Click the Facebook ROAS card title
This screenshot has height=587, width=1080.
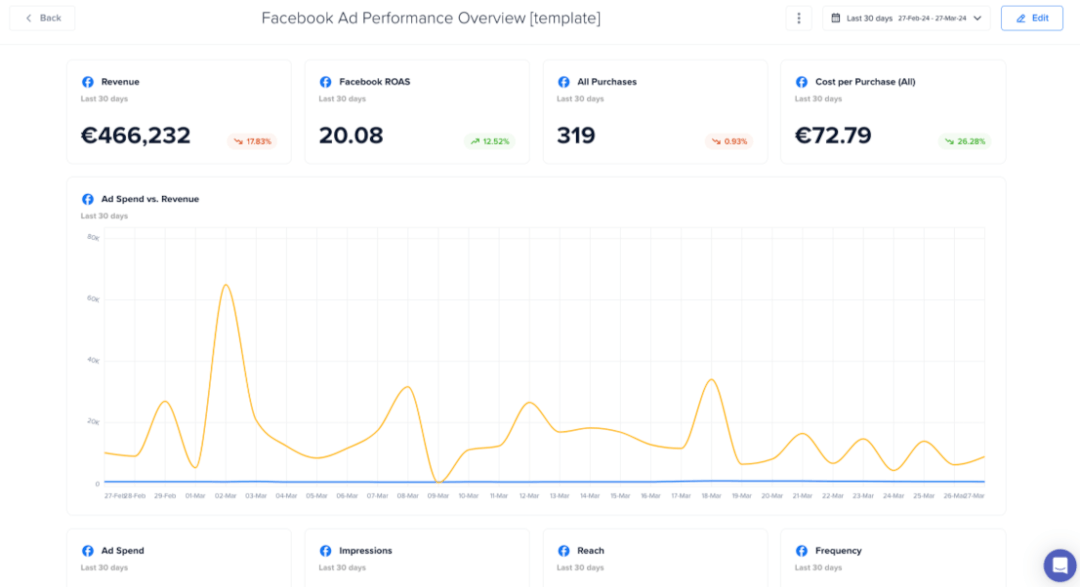coord(375,82)
